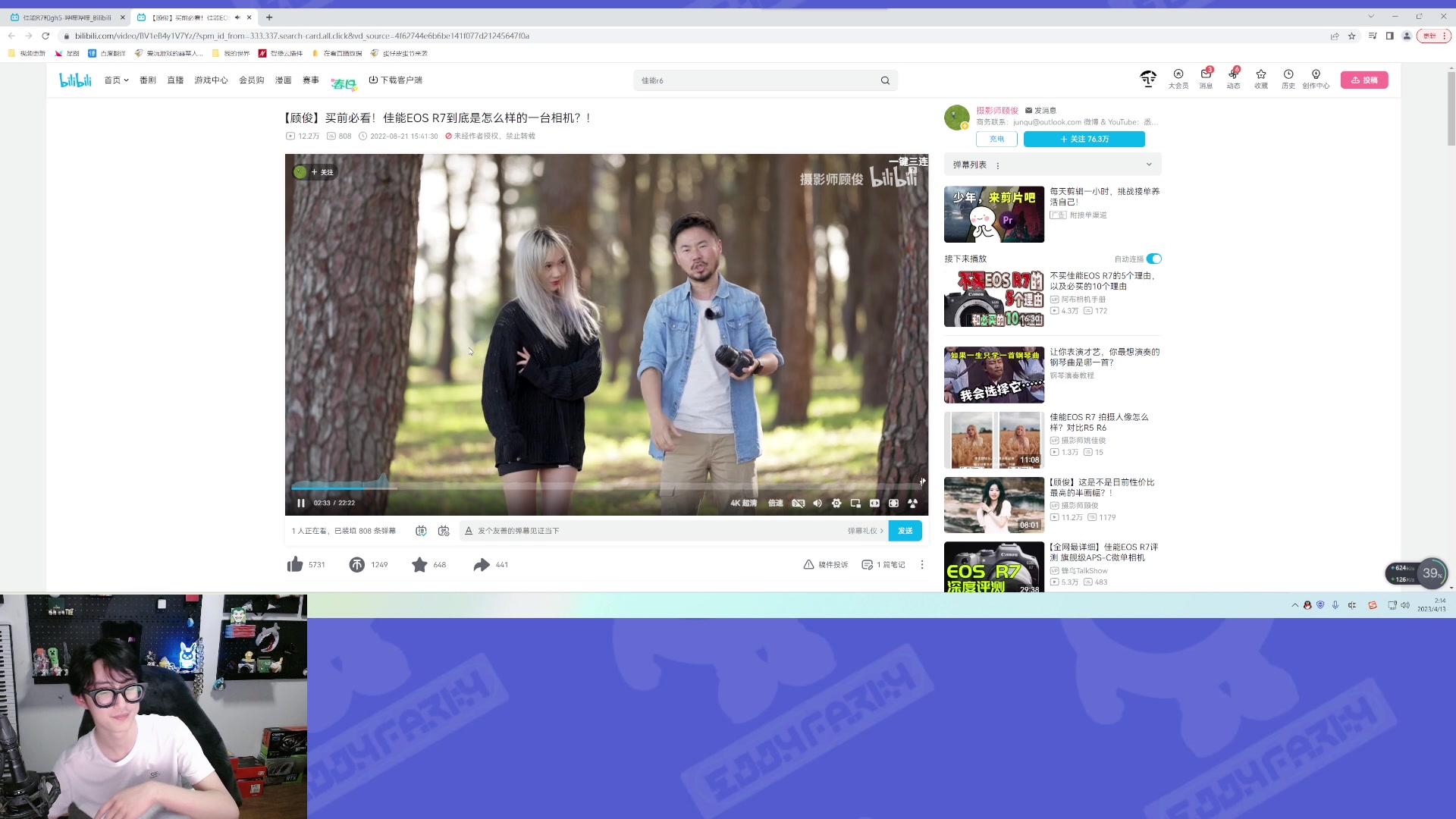Pause the video playback
Viewport: 1456px width, 819px height.
click(x=301, y=503)
